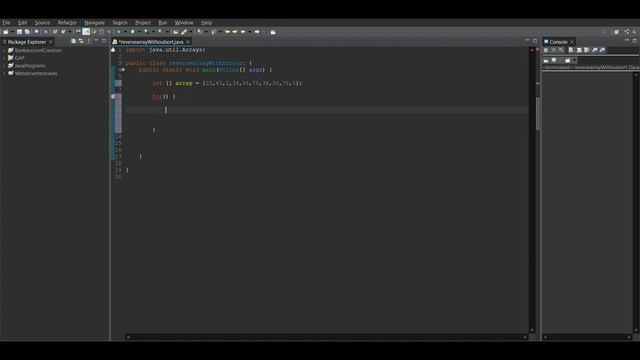The width and height of the screenshot is (640, 360).
Task: Toggle Link with Editor in Package Explorer
Action: click(x=81, y=41)
